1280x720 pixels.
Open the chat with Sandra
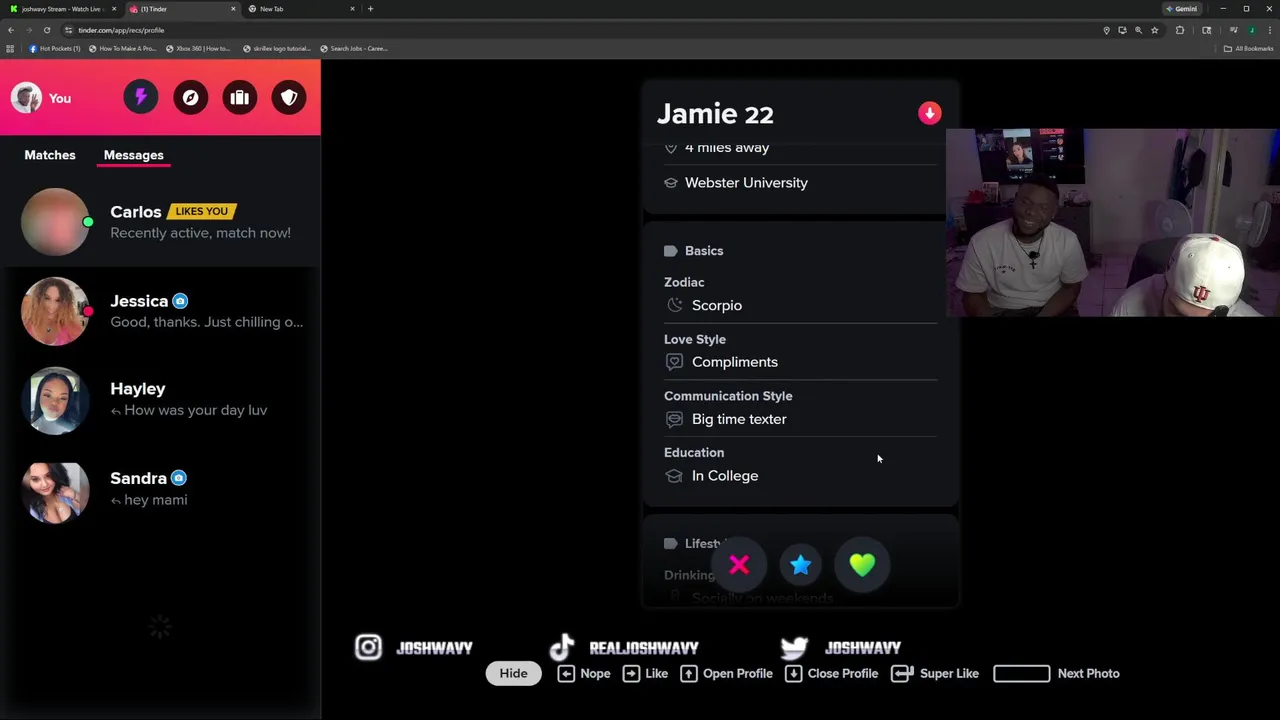click(160, 489)
